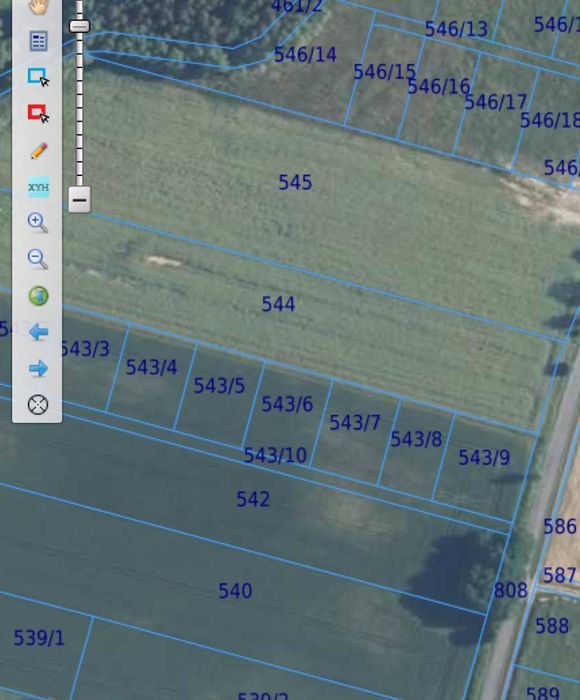Click on parcel 543/6

coord(287,404)
